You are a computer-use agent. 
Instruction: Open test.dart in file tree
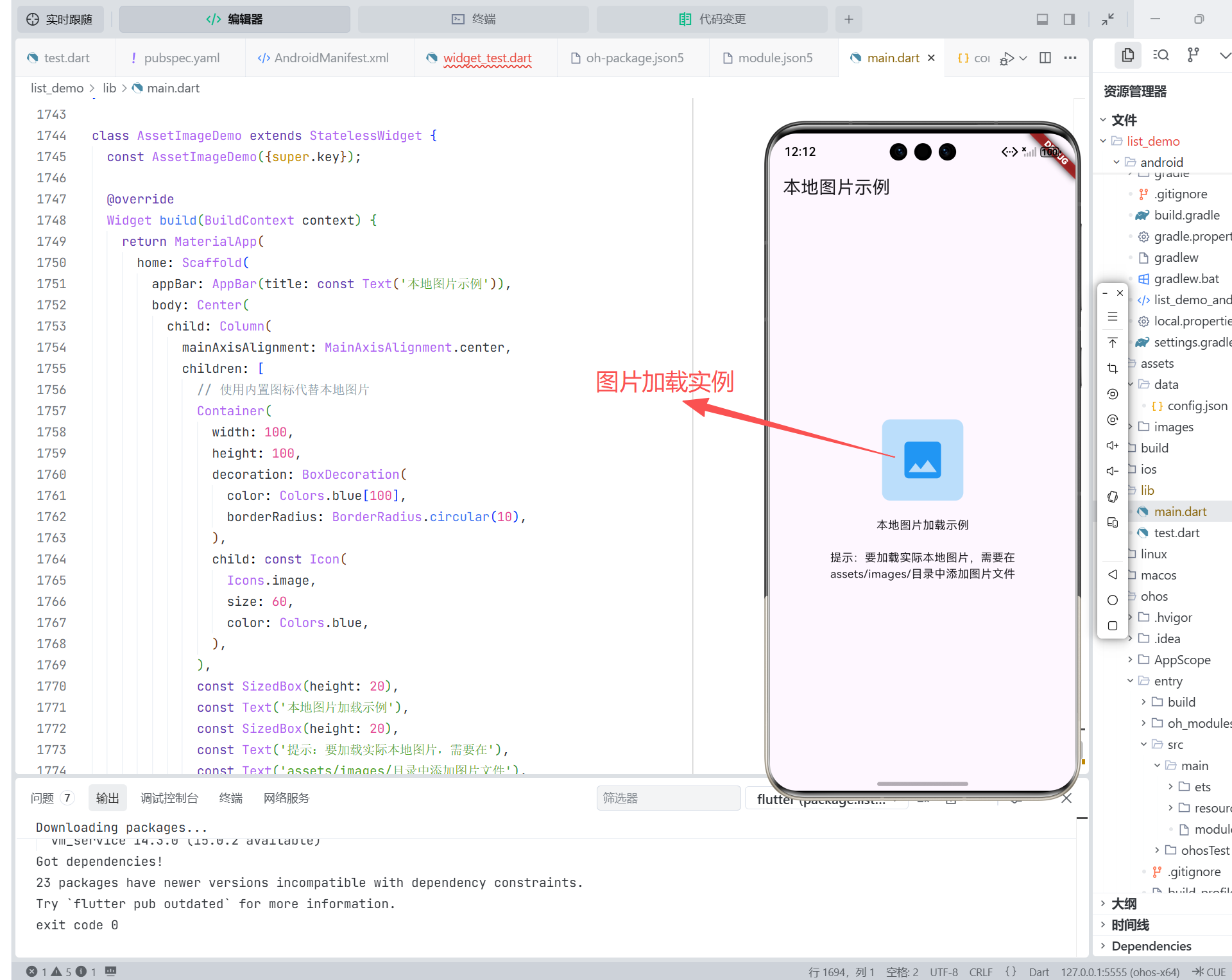1176,533
